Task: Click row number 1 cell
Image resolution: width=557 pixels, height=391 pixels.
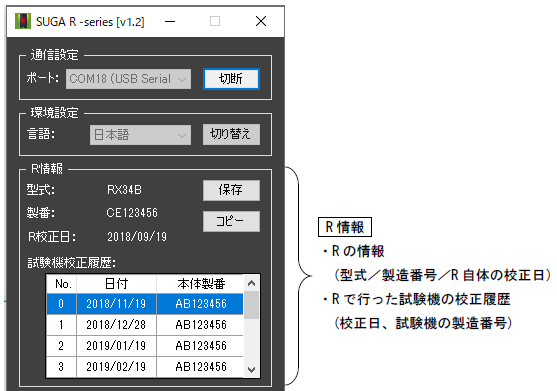Action: [61, 325]
